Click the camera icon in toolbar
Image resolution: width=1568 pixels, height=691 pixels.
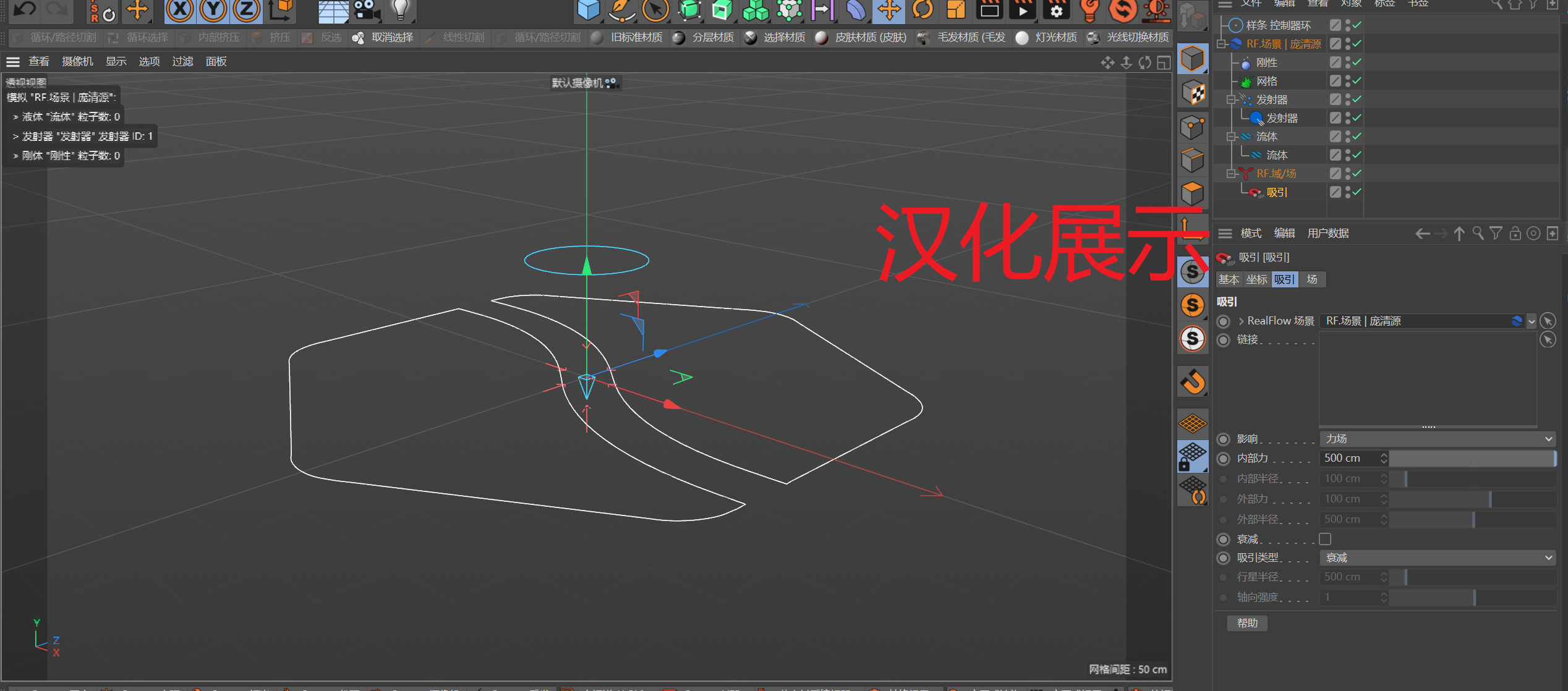click(x=367, y=10)
